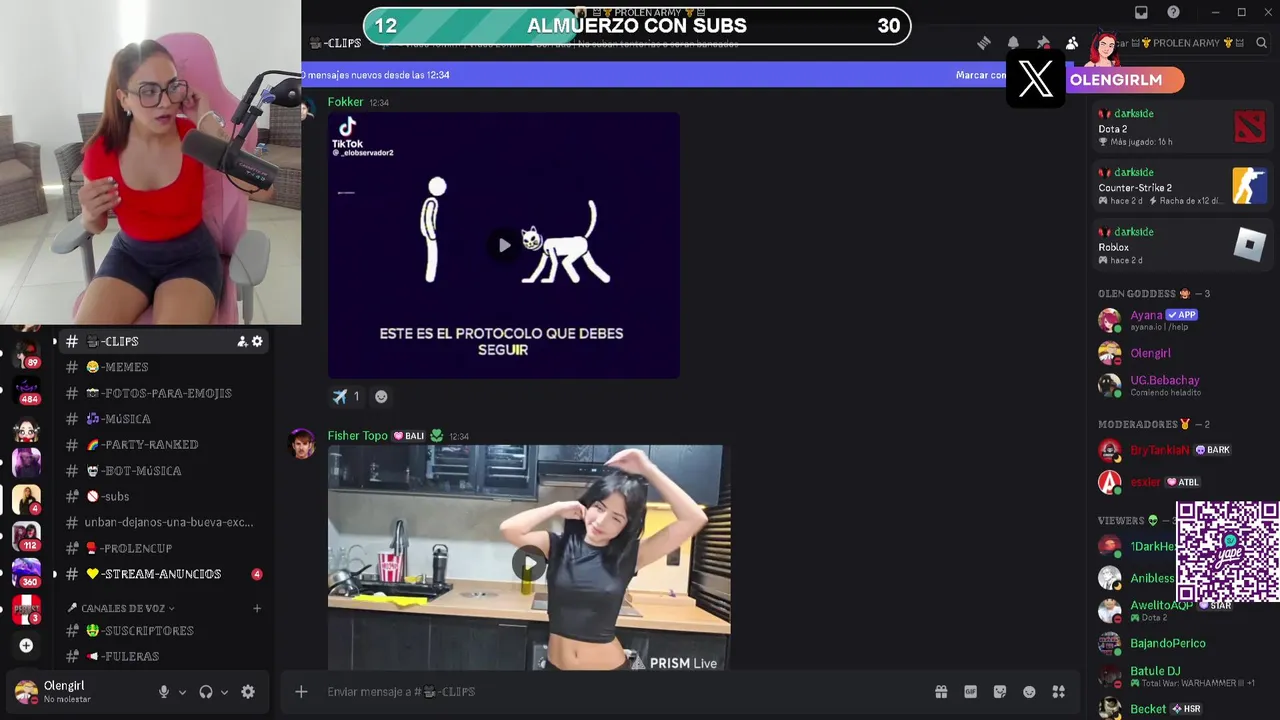1280x720 pixels.
Task: Search in the PROLEN ARMY search field
Action: point(1185,43)
